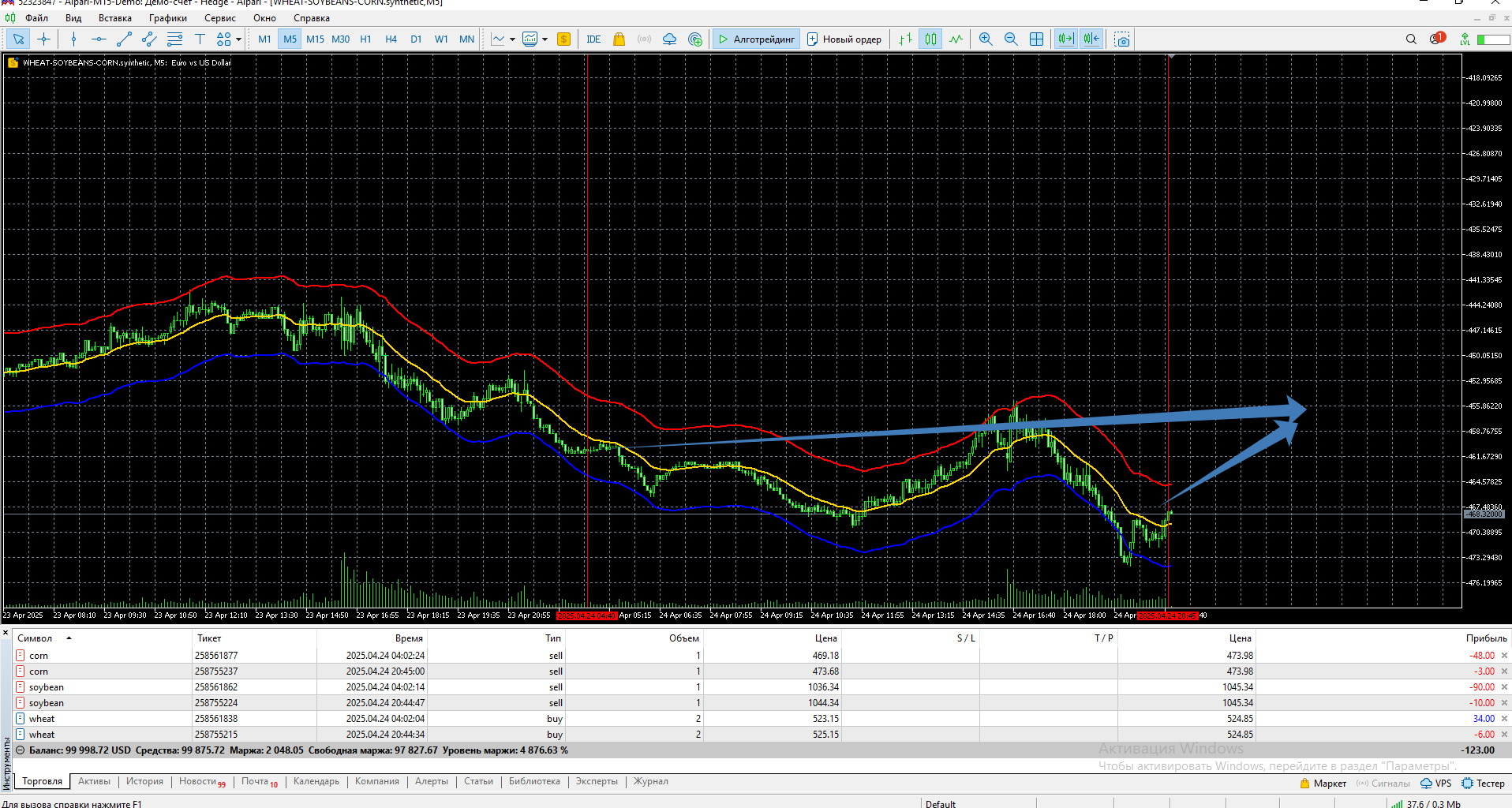Click the Новый ордер button
Screen dimensions: 1512x808
click(844, 39)
